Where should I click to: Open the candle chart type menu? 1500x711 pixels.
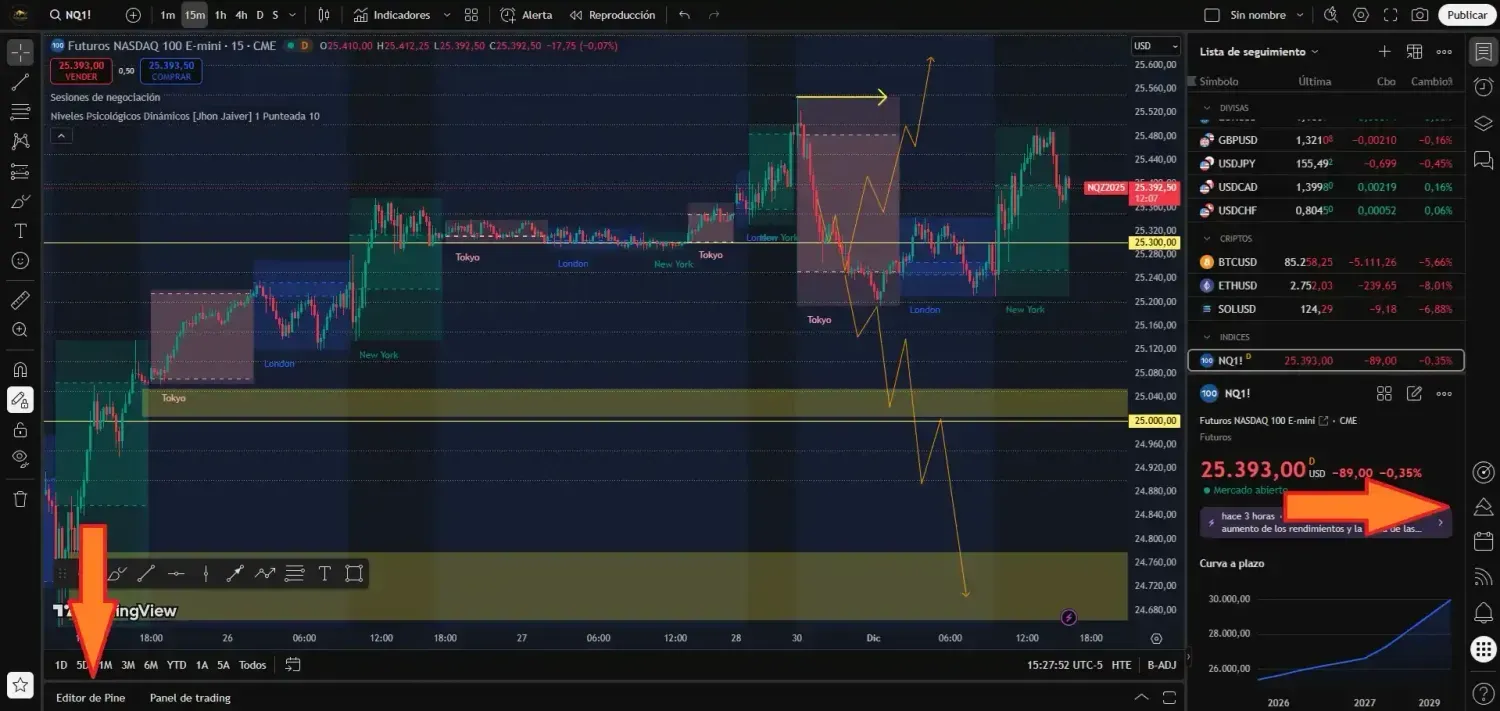coord(323,15)
